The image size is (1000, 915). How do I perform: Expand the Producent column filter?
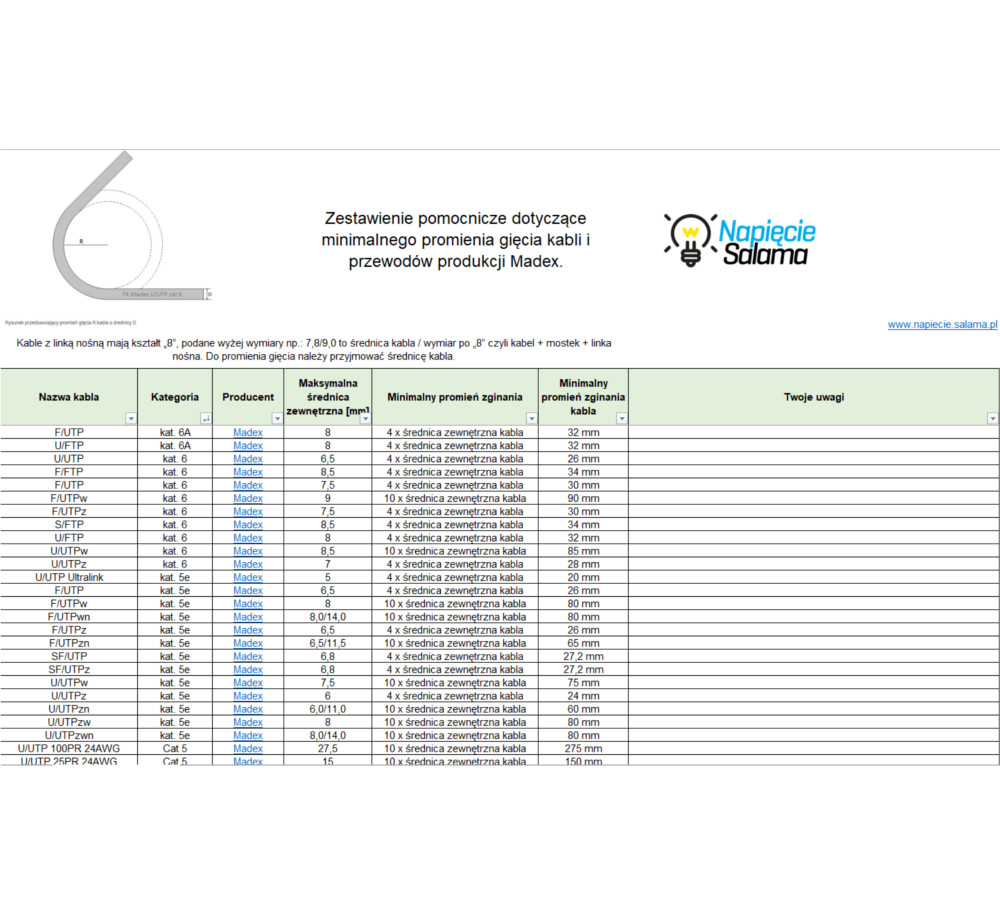(x=277, y=418)
